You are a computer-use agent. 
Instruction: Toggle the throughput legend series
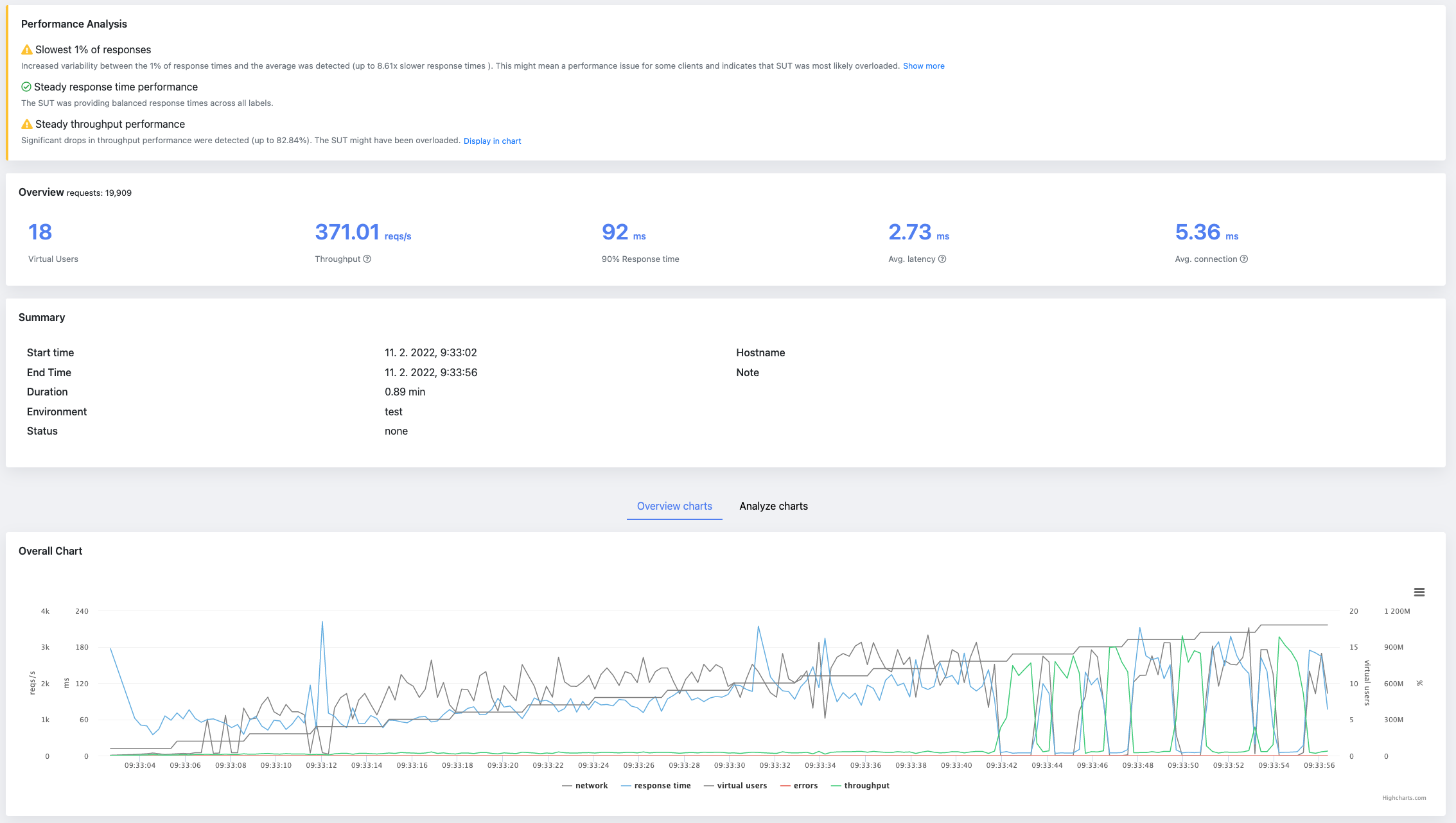tap(860, 786)
